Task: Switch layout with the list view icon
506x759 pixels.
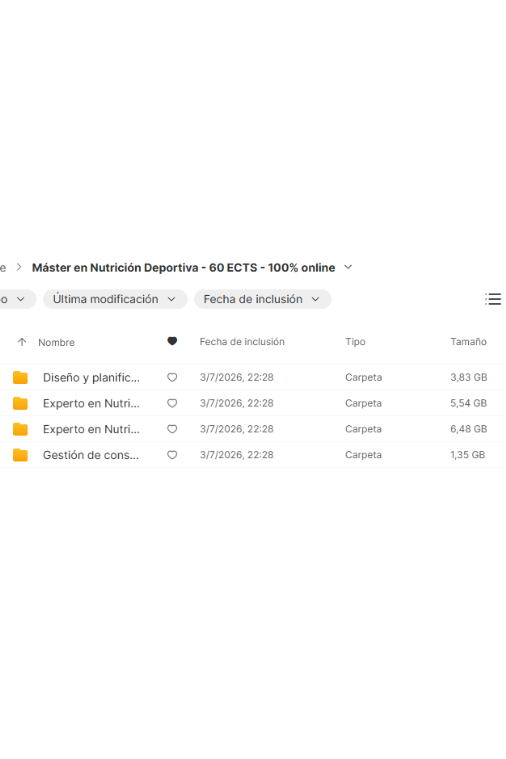Action: pos(493,299)
